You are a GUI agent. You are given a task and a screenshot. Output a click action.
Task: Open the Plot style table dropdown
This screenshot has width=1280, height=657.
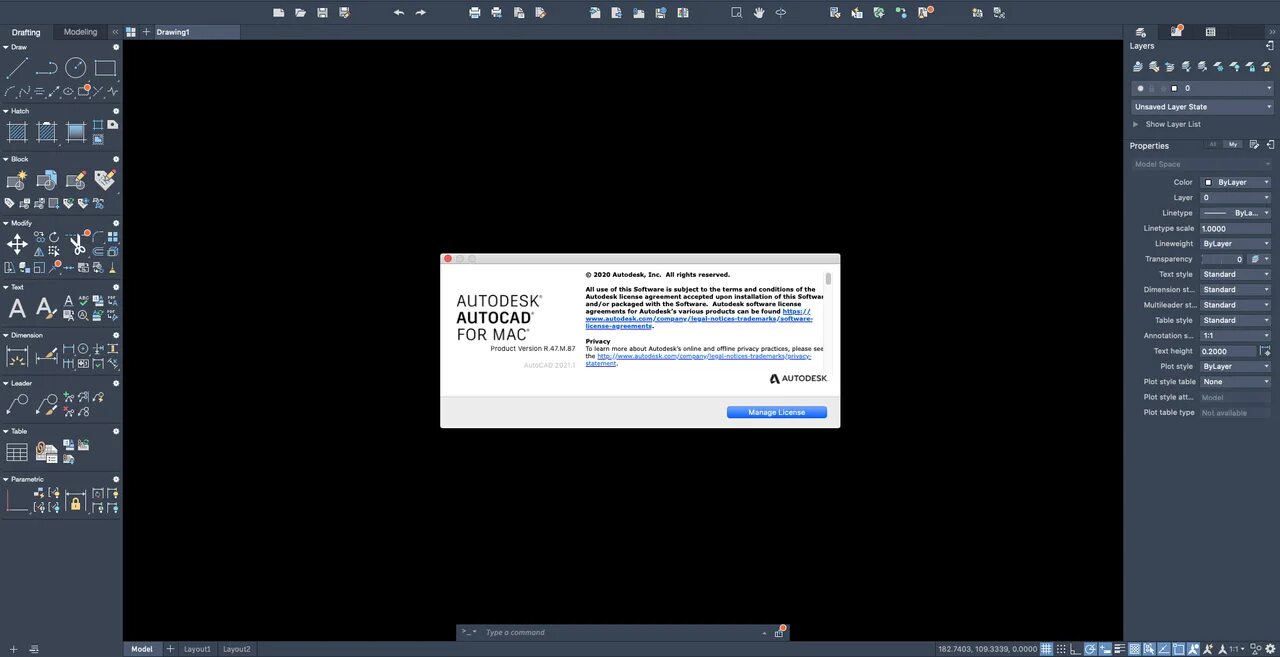pyautogui.click(x=1236, y=381)
